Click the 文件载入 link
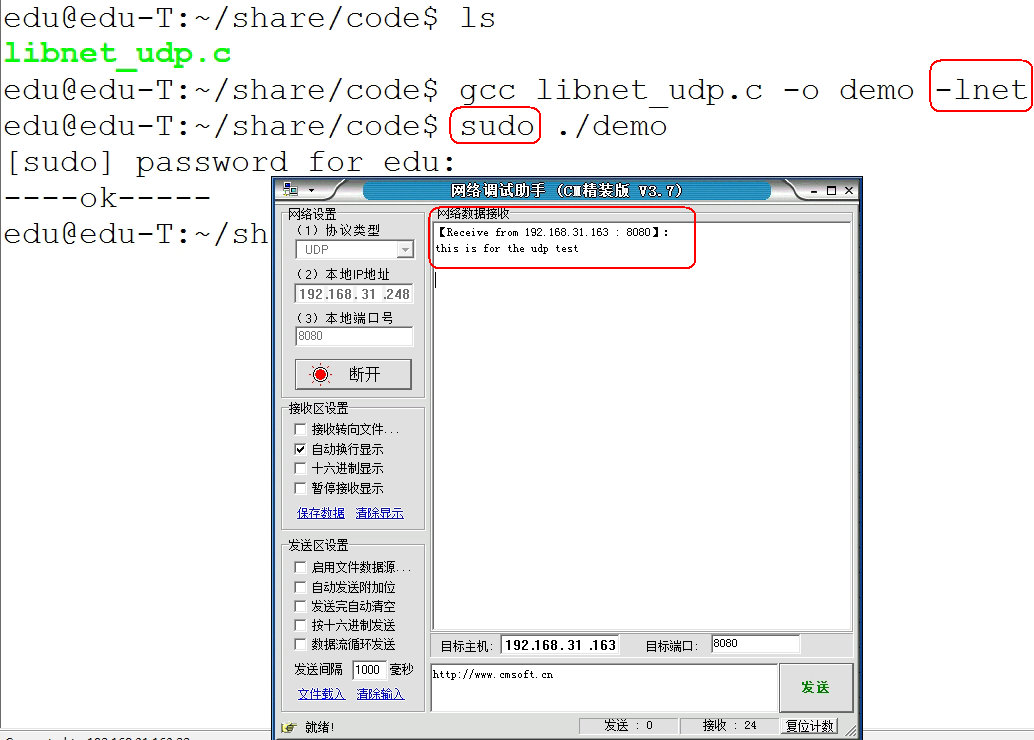This screenshot has height=740, width=1034. click(321, 694)
